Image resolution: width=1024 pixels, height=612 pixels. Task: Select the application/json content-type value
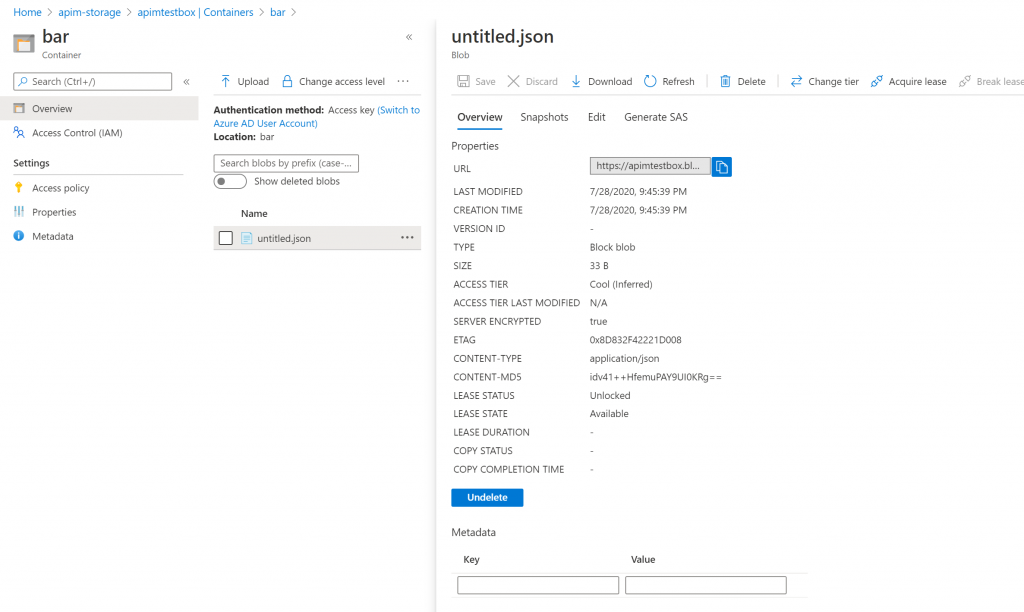point(624,359)
